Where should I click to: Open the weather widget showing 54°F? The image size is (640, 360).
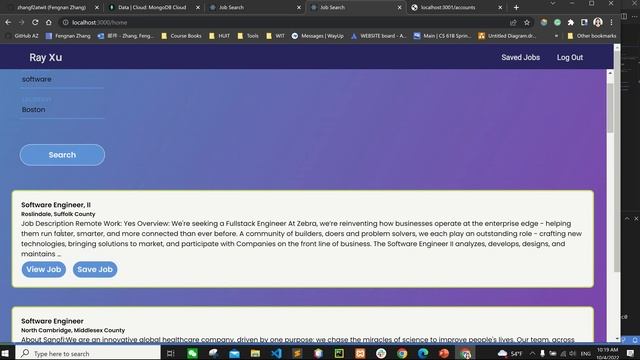[510, 353]
